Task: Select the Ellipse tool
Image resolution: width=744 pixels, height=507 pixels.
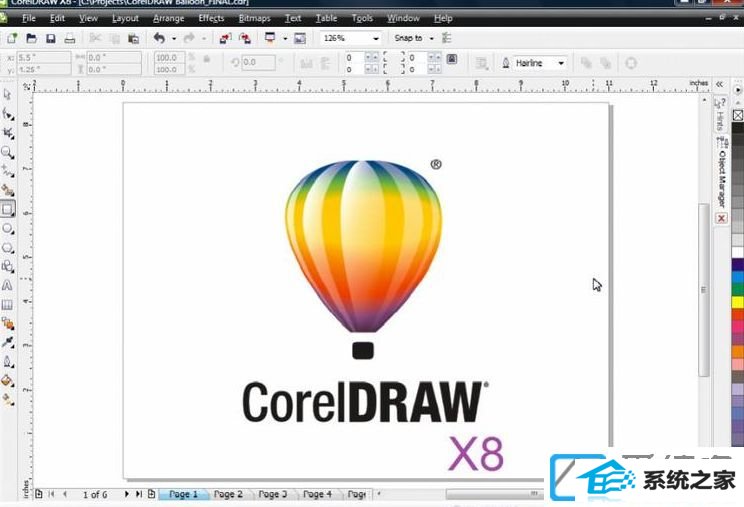Action: 8,229
